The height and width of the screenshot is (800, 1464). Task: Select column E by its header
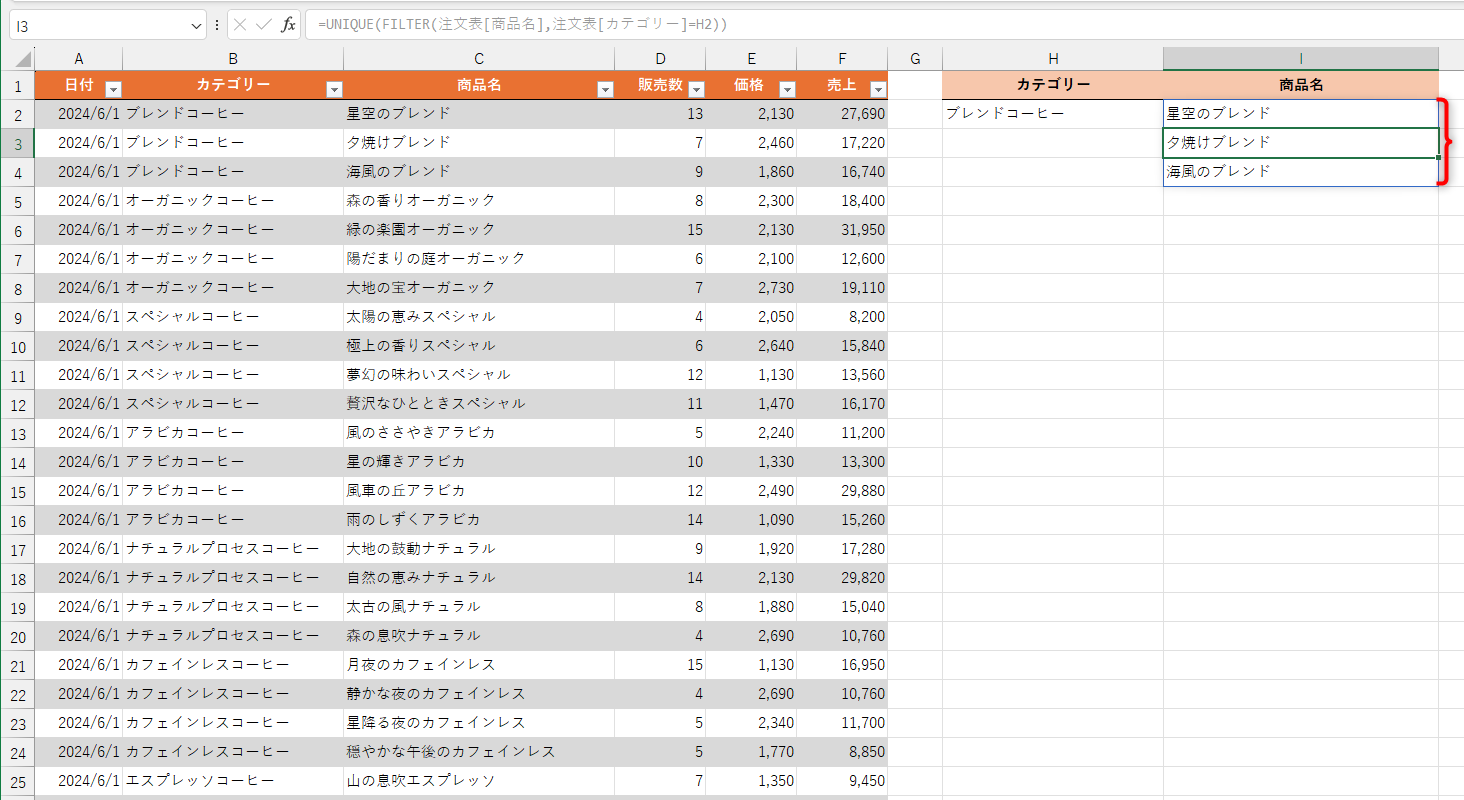pyautogui.click(x=751, y=59)
